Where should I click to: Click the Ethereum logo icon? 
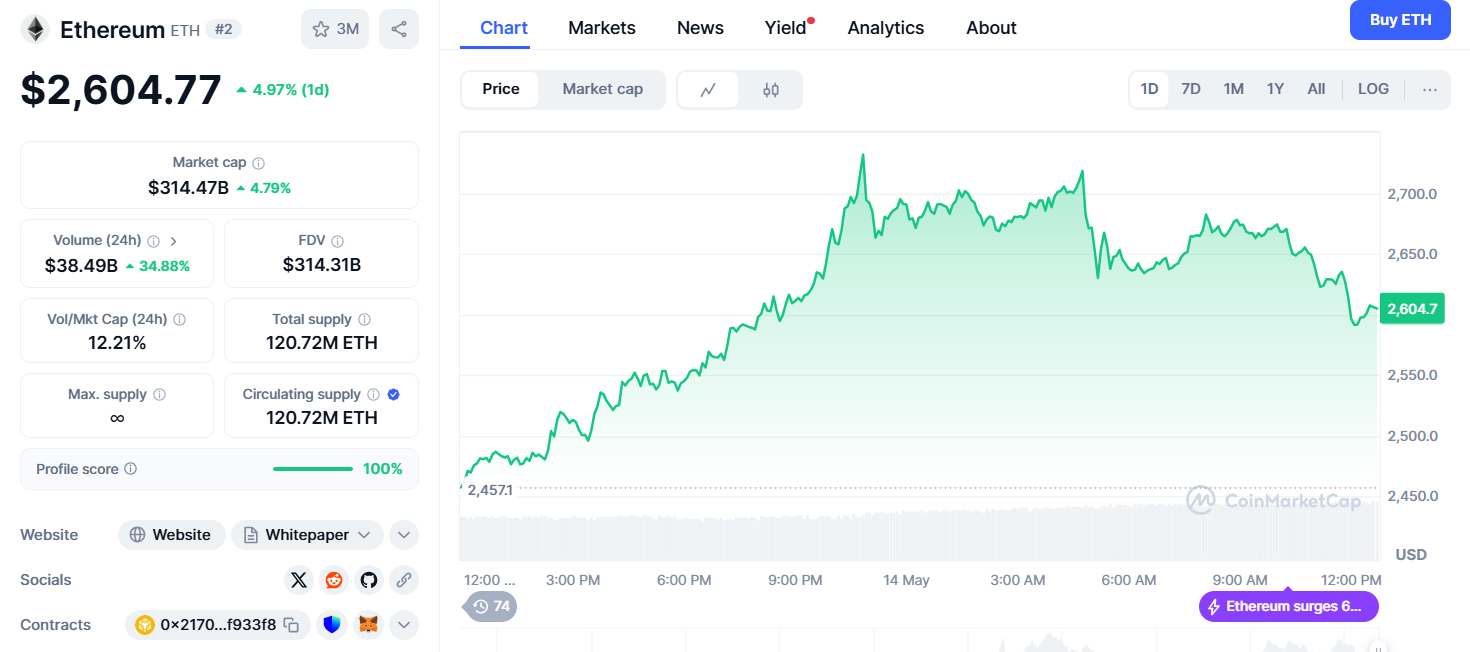click(35, 30)
